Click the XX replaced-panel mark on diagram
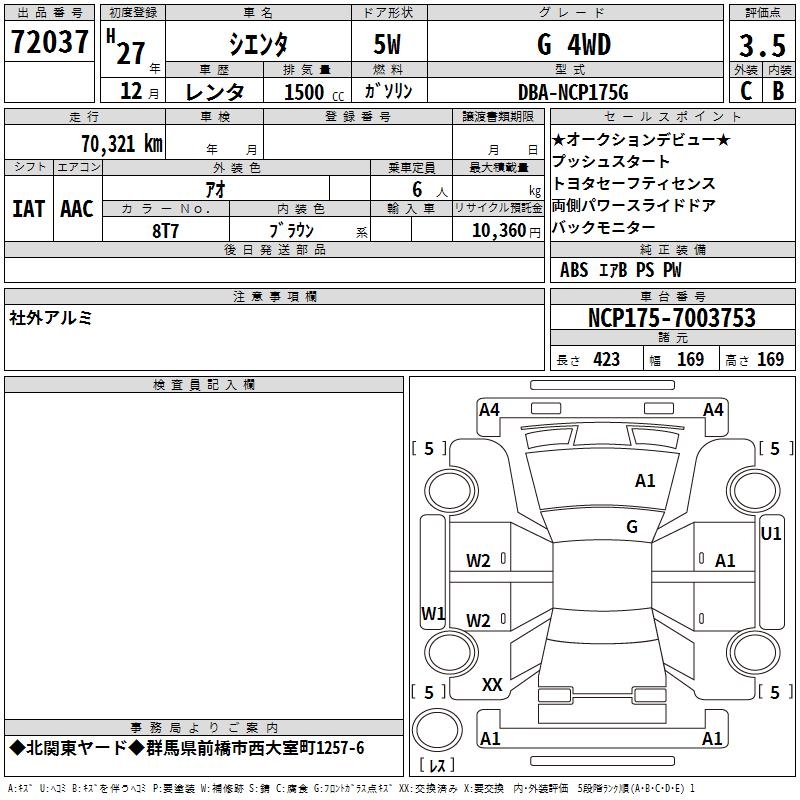The image size is (800, 800). [x=492, y=684]
